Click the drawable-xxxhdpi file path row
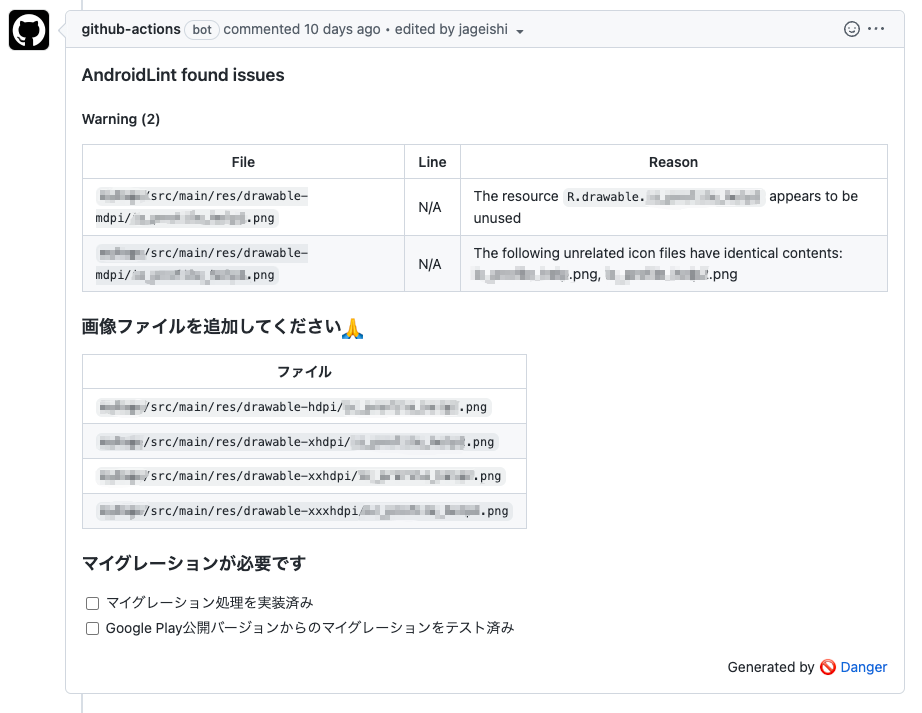The image size is (922, 713). 304,511
